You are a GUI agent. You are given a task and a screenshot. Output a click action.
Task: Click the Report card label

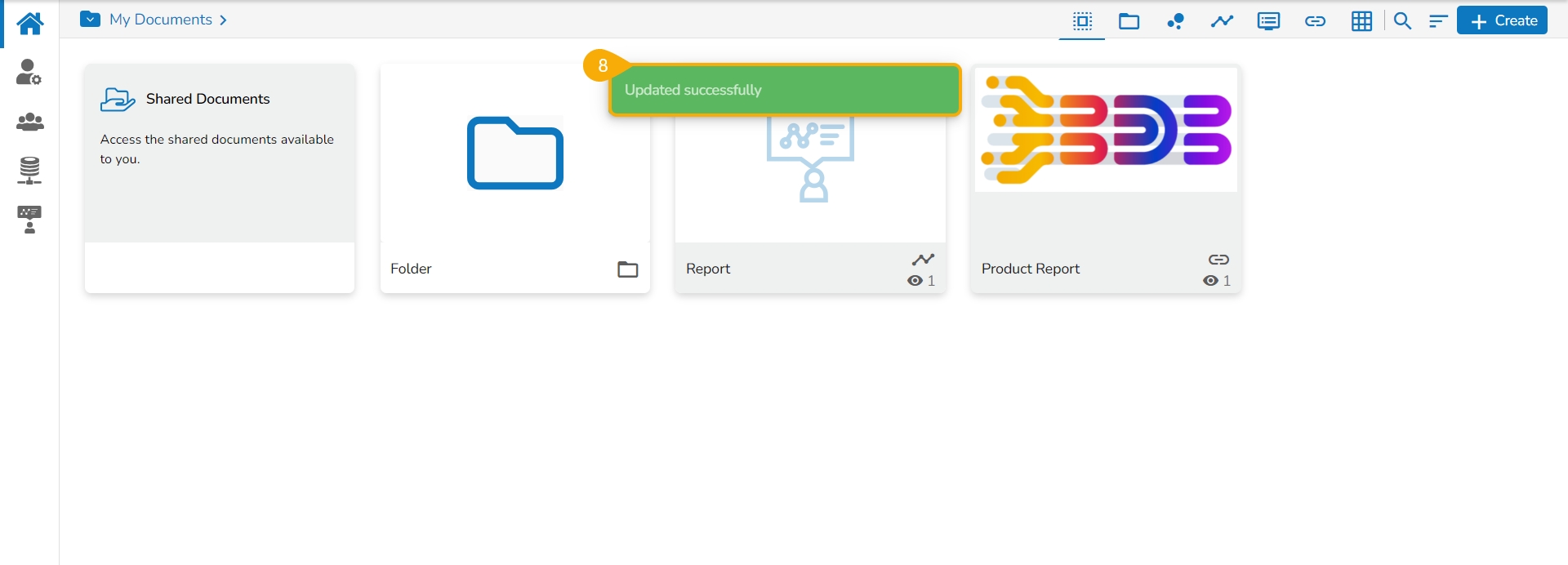click(708, 269)
